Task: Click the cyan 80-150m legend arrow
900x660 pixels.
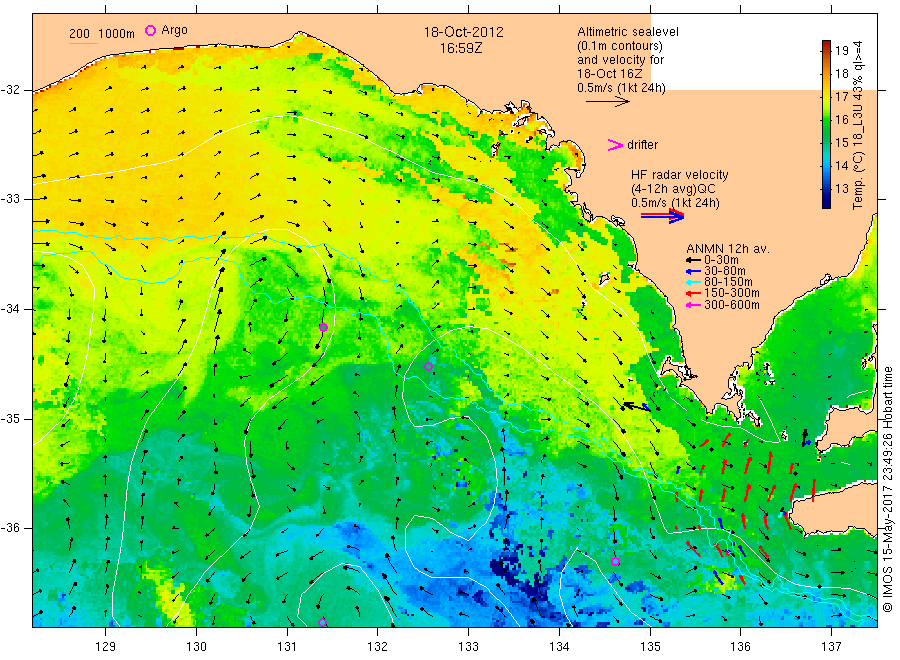Action: pos(693,282)
